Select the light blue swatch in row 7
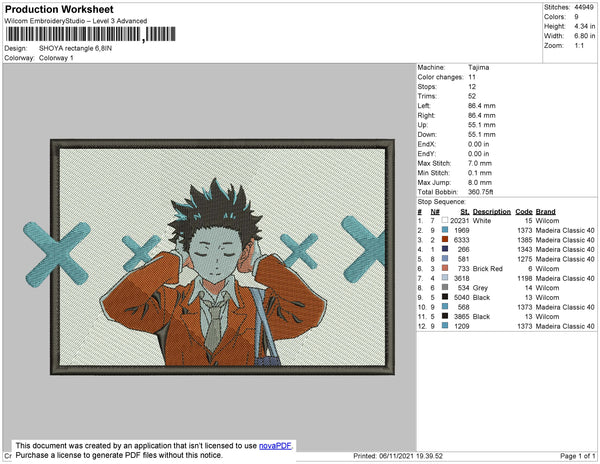This screenshot has height=464, width=600. (445, 278)
